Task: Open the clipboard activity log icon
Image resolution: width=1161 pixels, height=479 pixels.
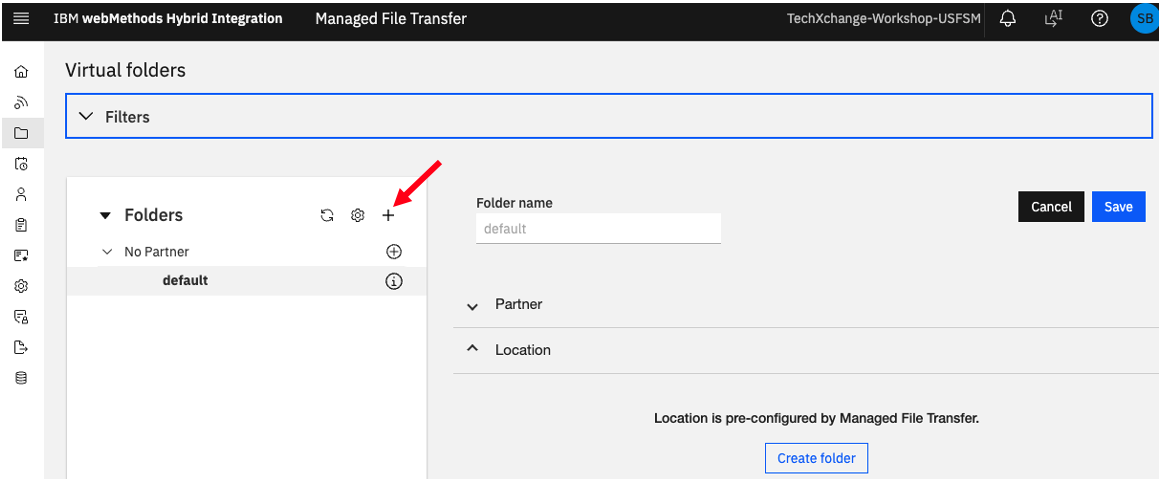Action: tap(21, 224)
